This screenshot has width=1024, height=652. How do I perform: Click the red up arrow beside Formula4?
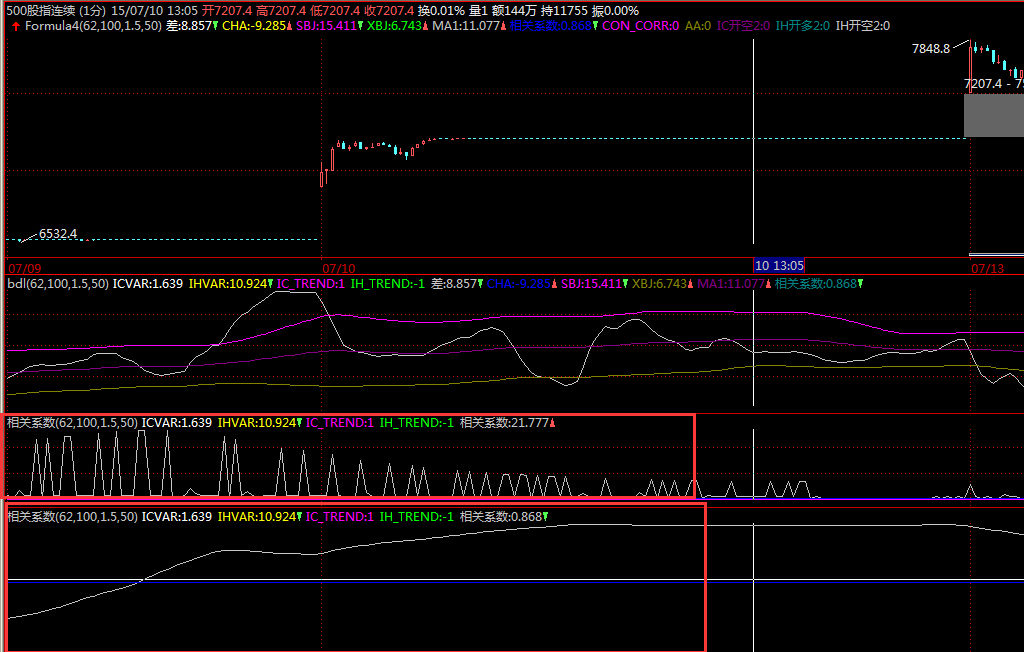(15, 26)
